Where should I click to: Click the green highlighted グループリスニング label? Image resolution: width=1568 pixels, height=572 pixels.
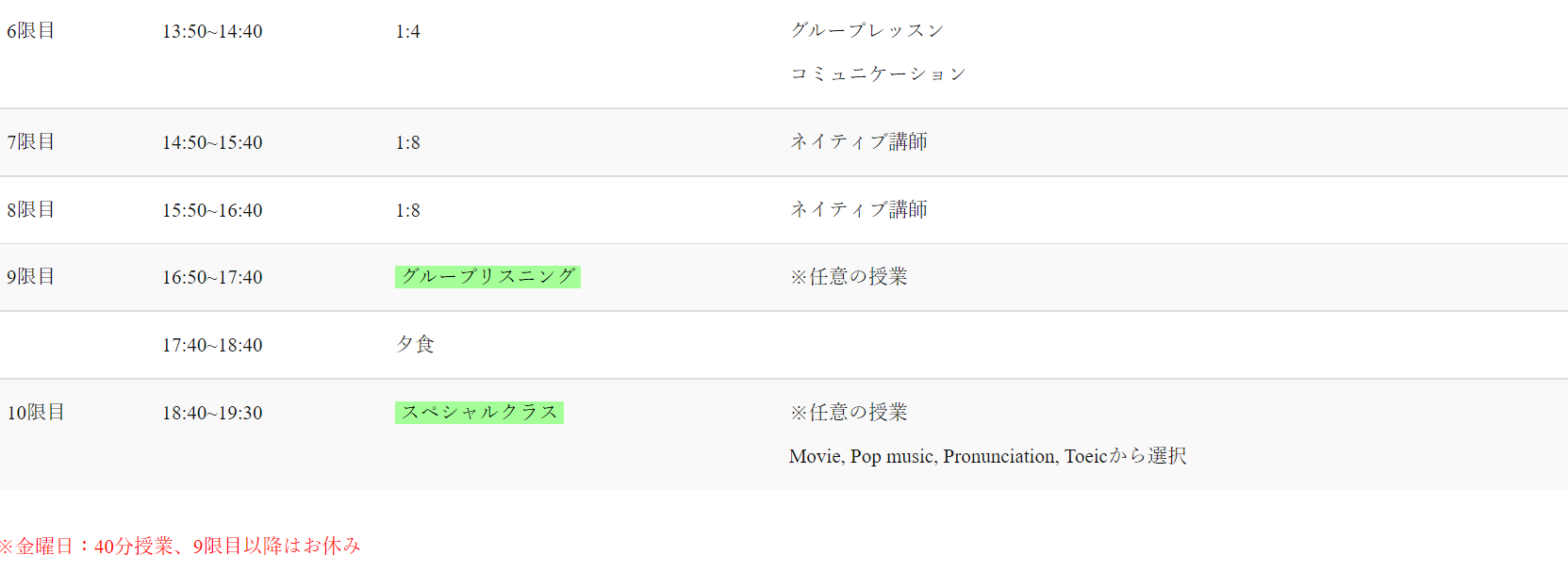pyautogui.click(x=487, y=277)
